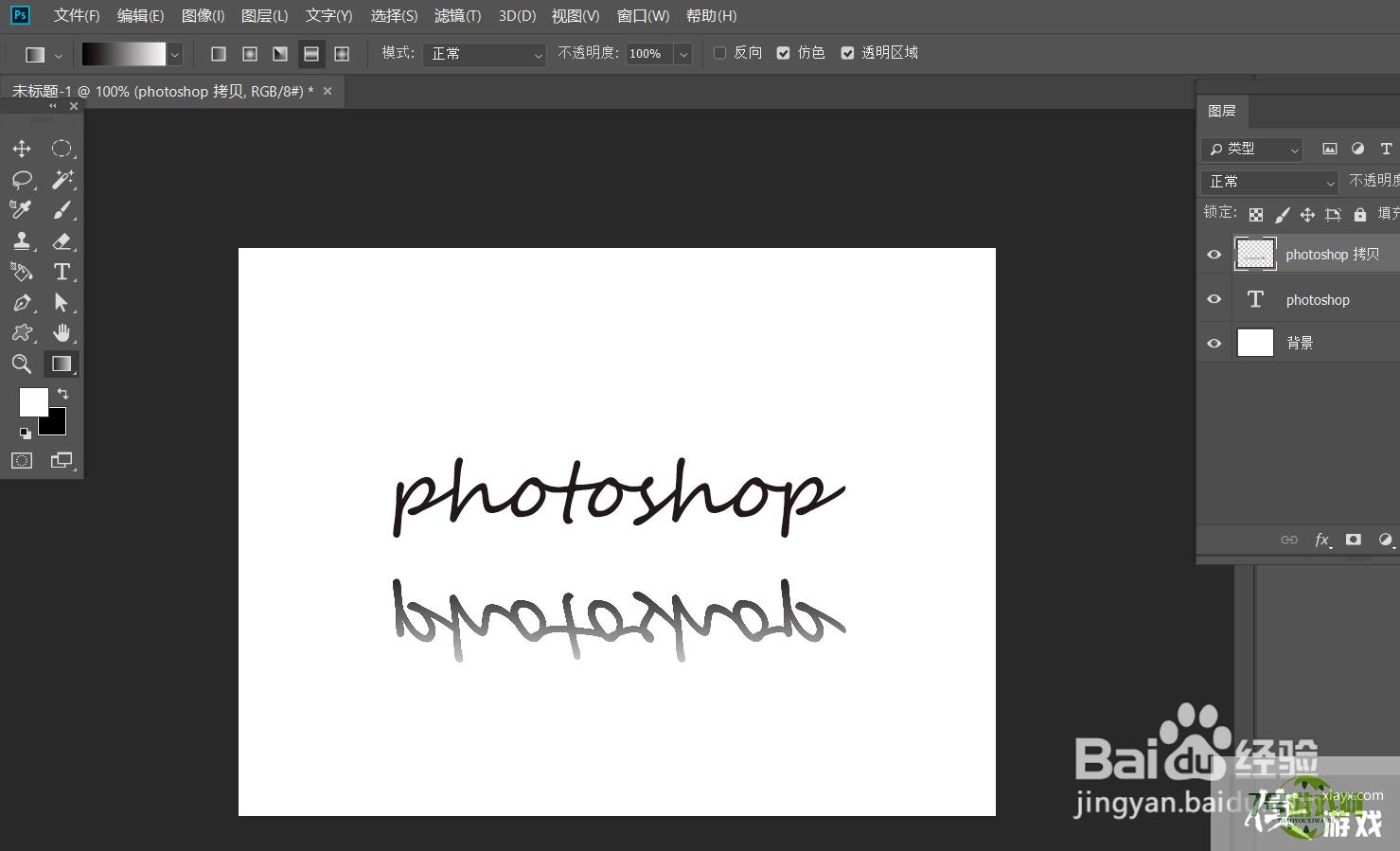Select the Magic Wand tool
1400x851 pixels.
pyautogui.click(x=62, y=179)
